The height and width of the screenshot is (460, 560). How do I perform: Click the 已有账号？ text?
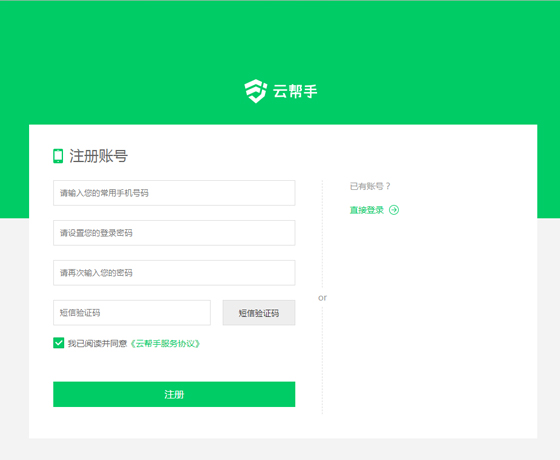tap(370, 186)
